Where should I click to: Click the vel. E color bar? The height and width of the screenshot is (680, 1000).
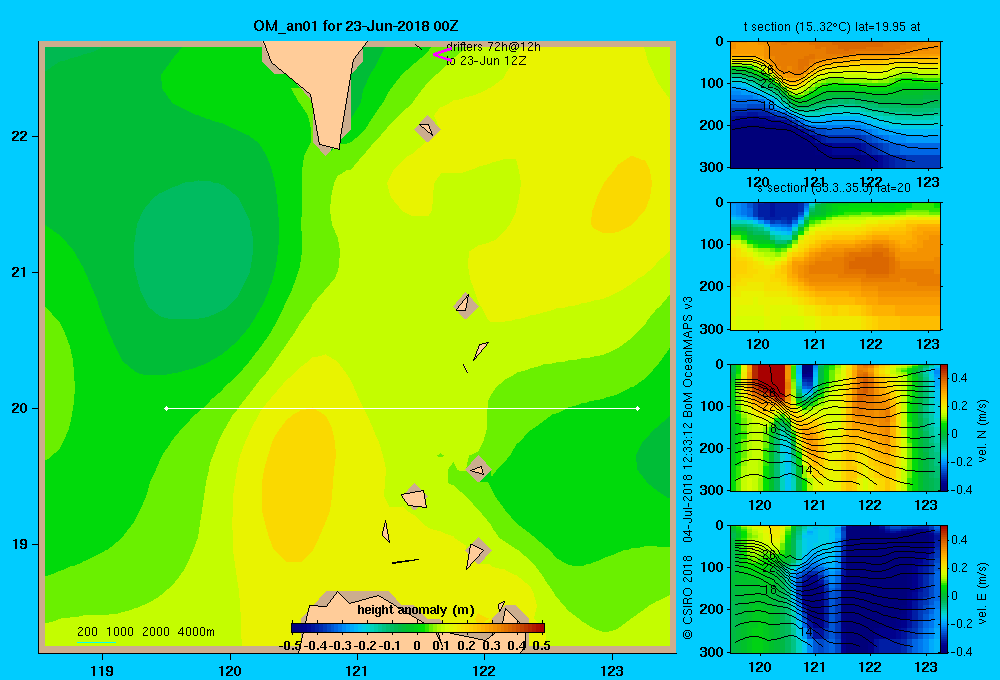point(945,589)
